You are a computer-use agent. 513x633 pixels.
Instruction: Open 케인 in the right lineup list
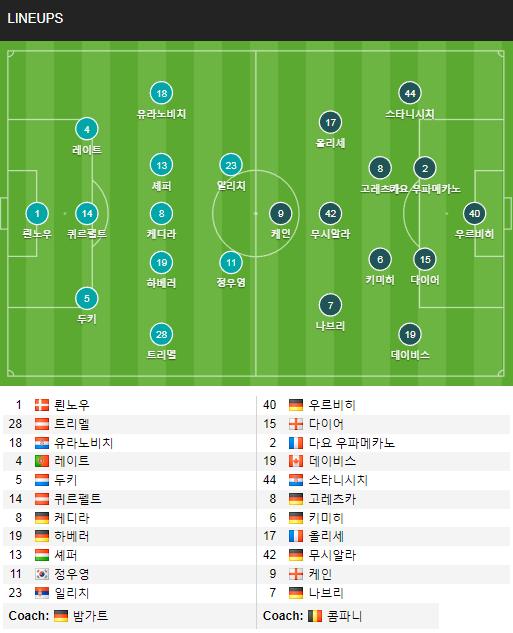coord(320,574)
